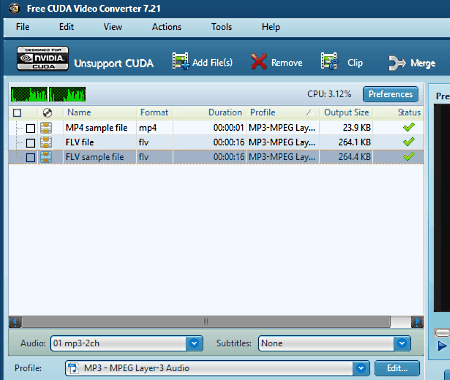Click the NVIDIA CUDA logo badge
Viewport: 450px width, 380px height.
43,58
